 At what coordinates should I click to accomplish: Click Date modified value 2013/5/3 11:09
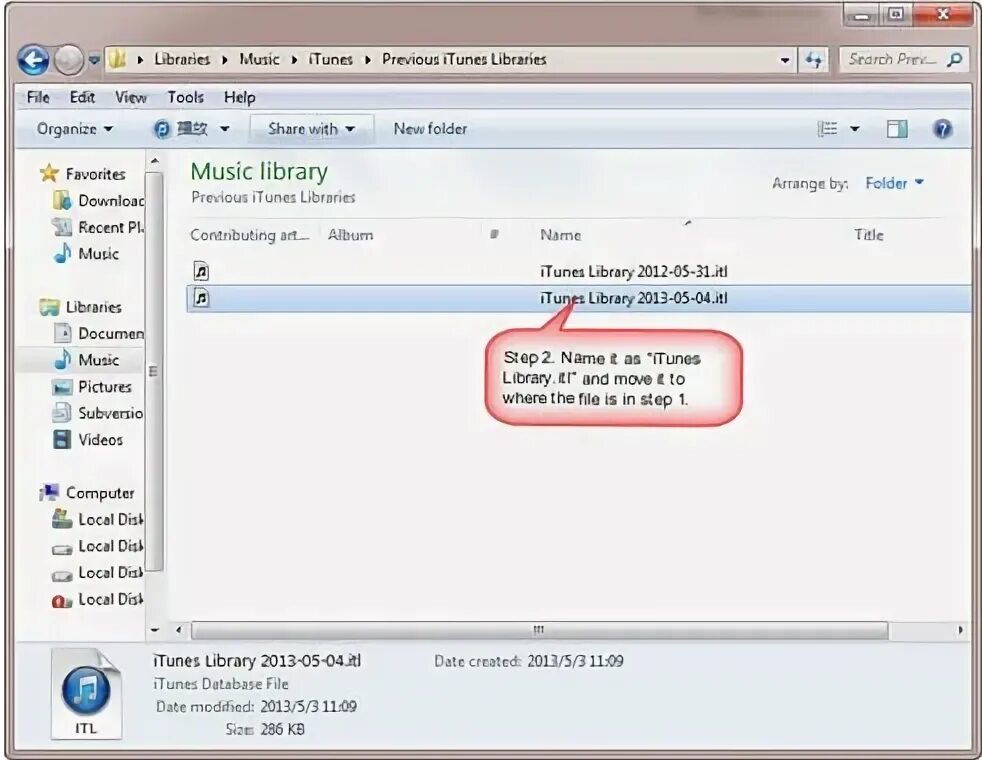308,707
